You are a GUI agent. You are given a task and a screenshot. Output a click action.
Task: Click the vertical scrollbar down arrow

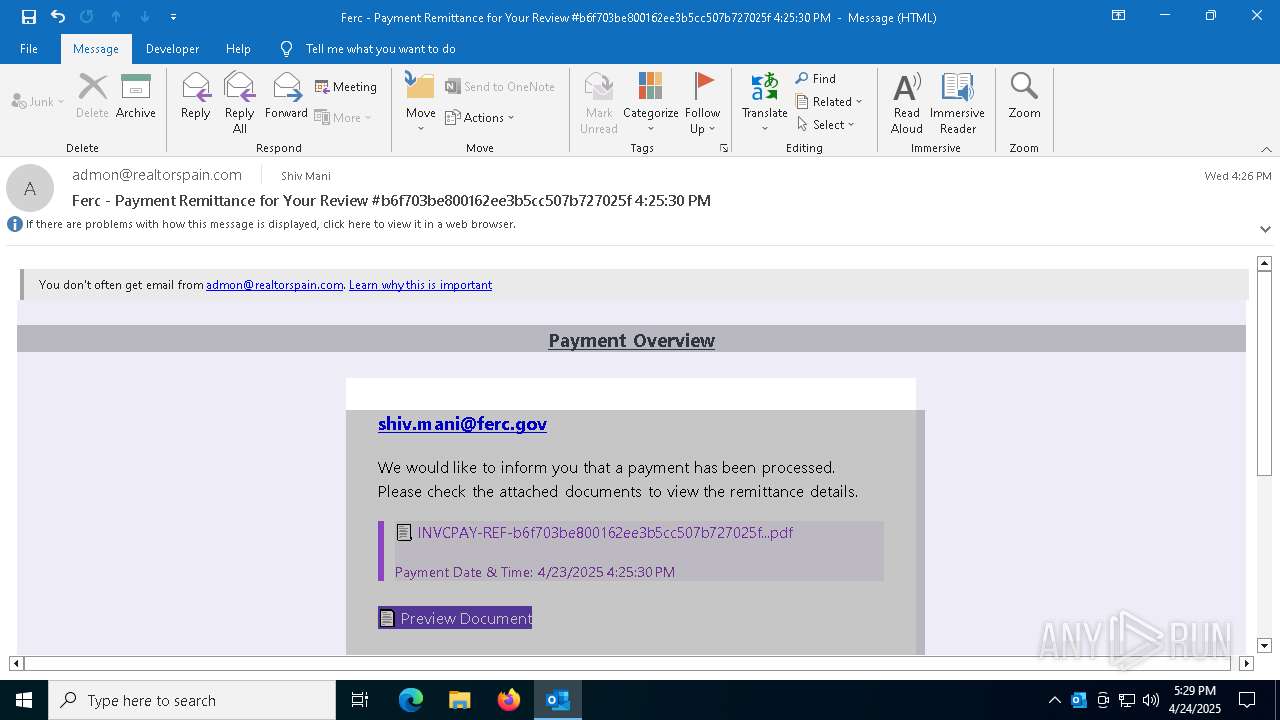tap(1264, 646)
